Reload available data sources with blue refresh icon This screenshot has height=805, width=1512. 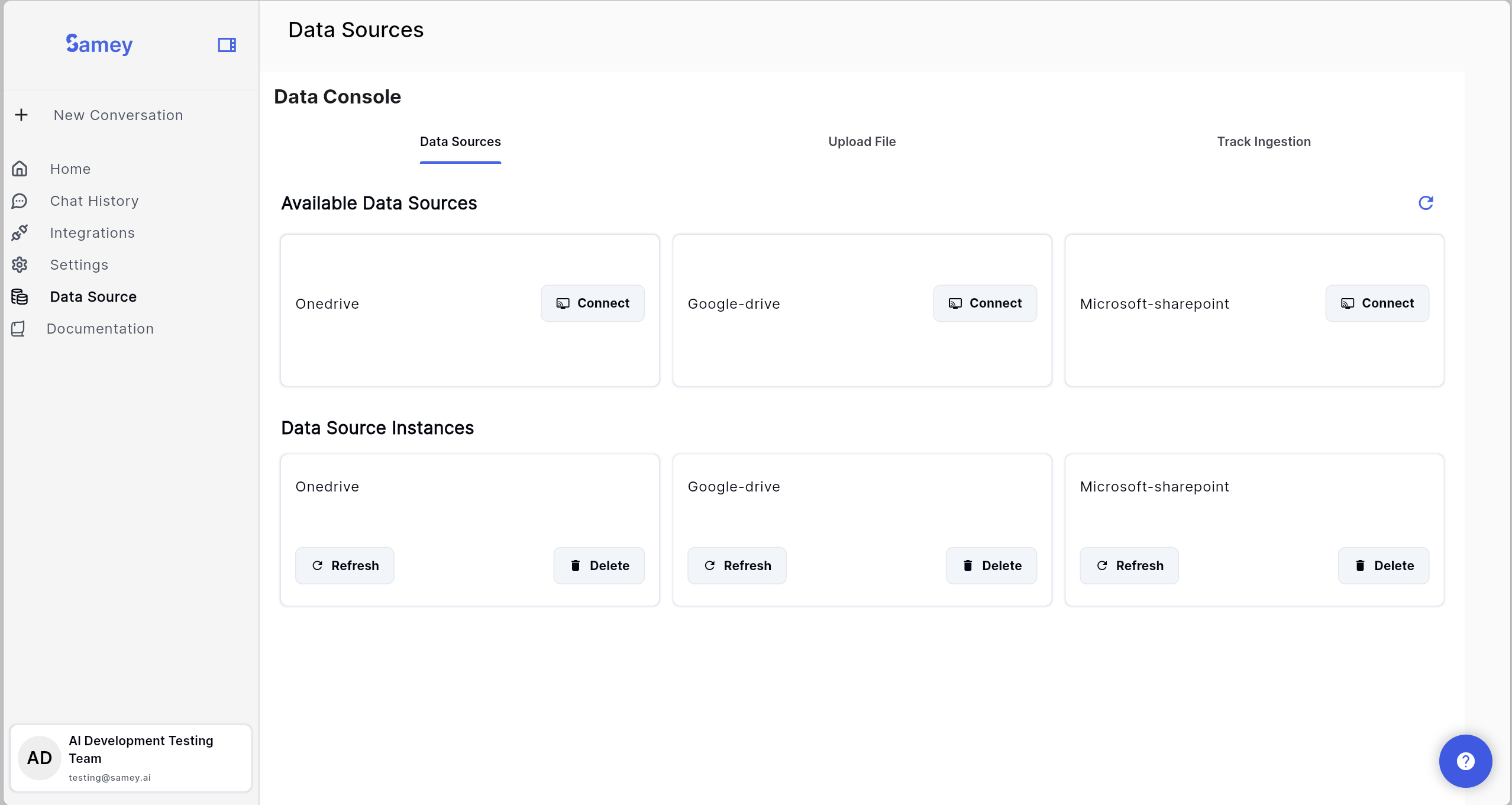tap(1426, 203)
